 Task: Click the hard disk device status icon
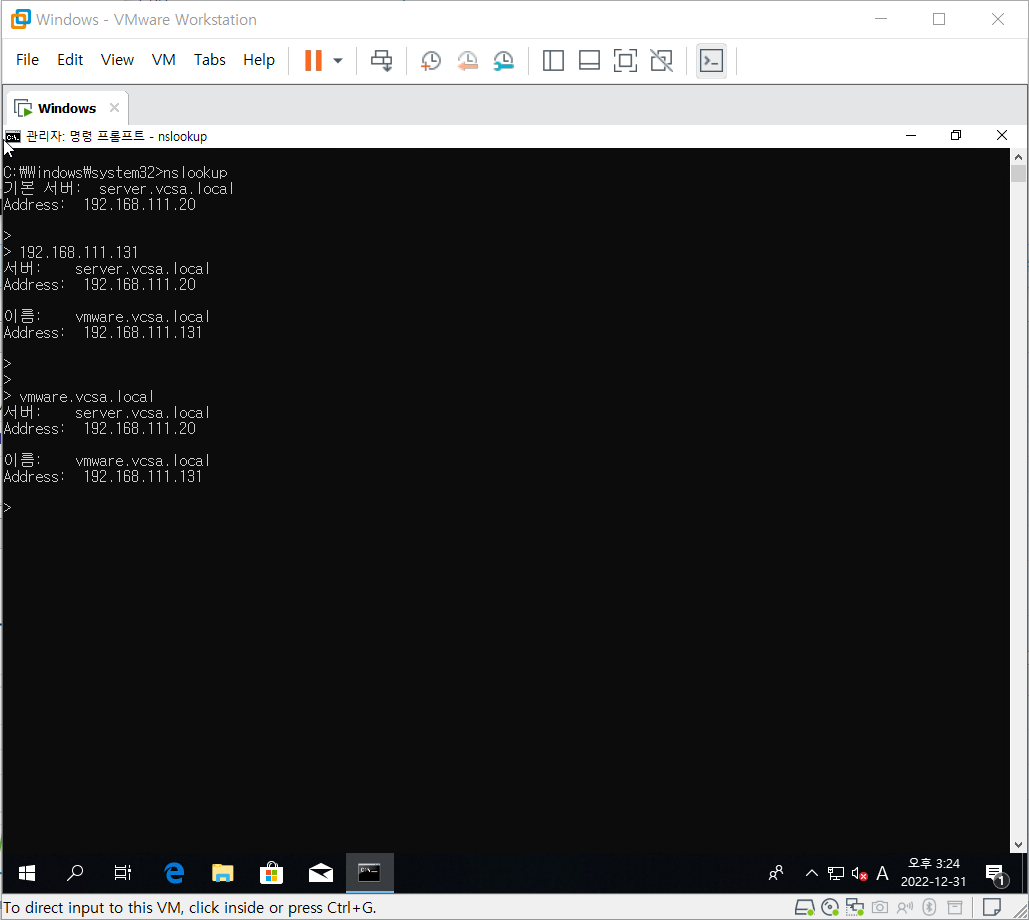pyautogui.click(x=805, y=908)
